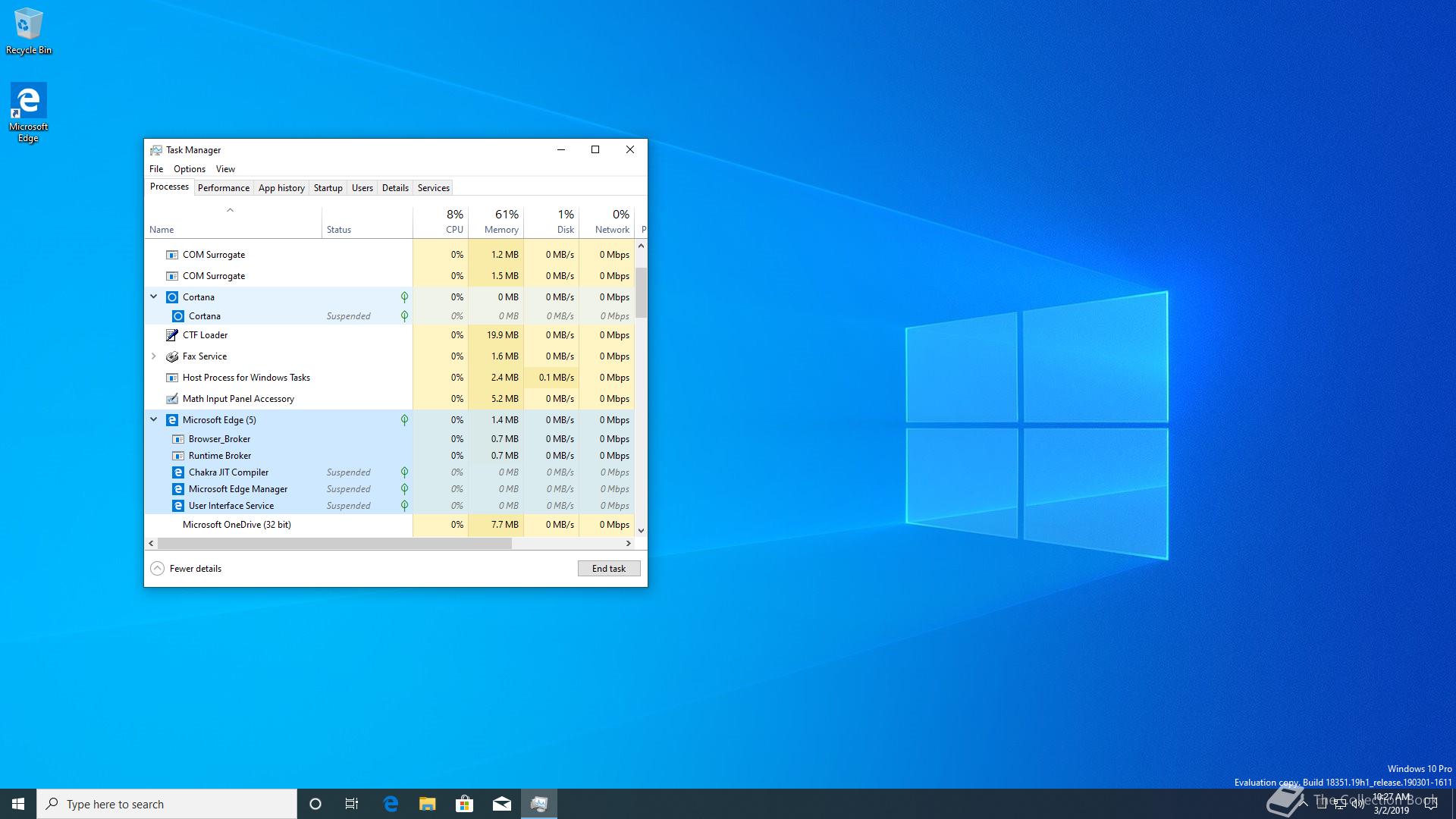Open the Recycle Bin desktop icon
The width and height of the screenshot is (1456, 819).
pyautogui.click(x=28, y=30)
